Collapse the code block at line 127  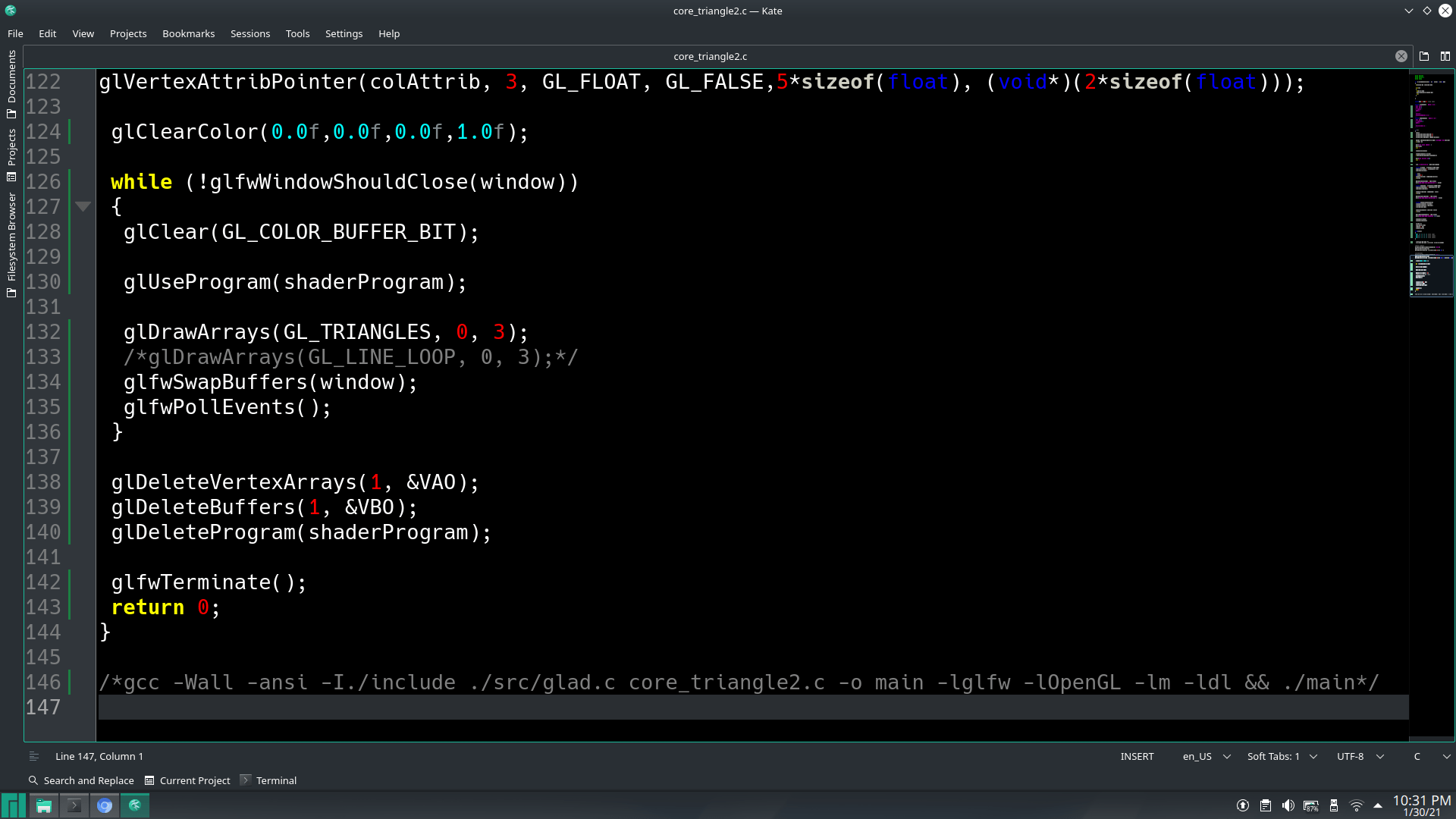(83, 206)
